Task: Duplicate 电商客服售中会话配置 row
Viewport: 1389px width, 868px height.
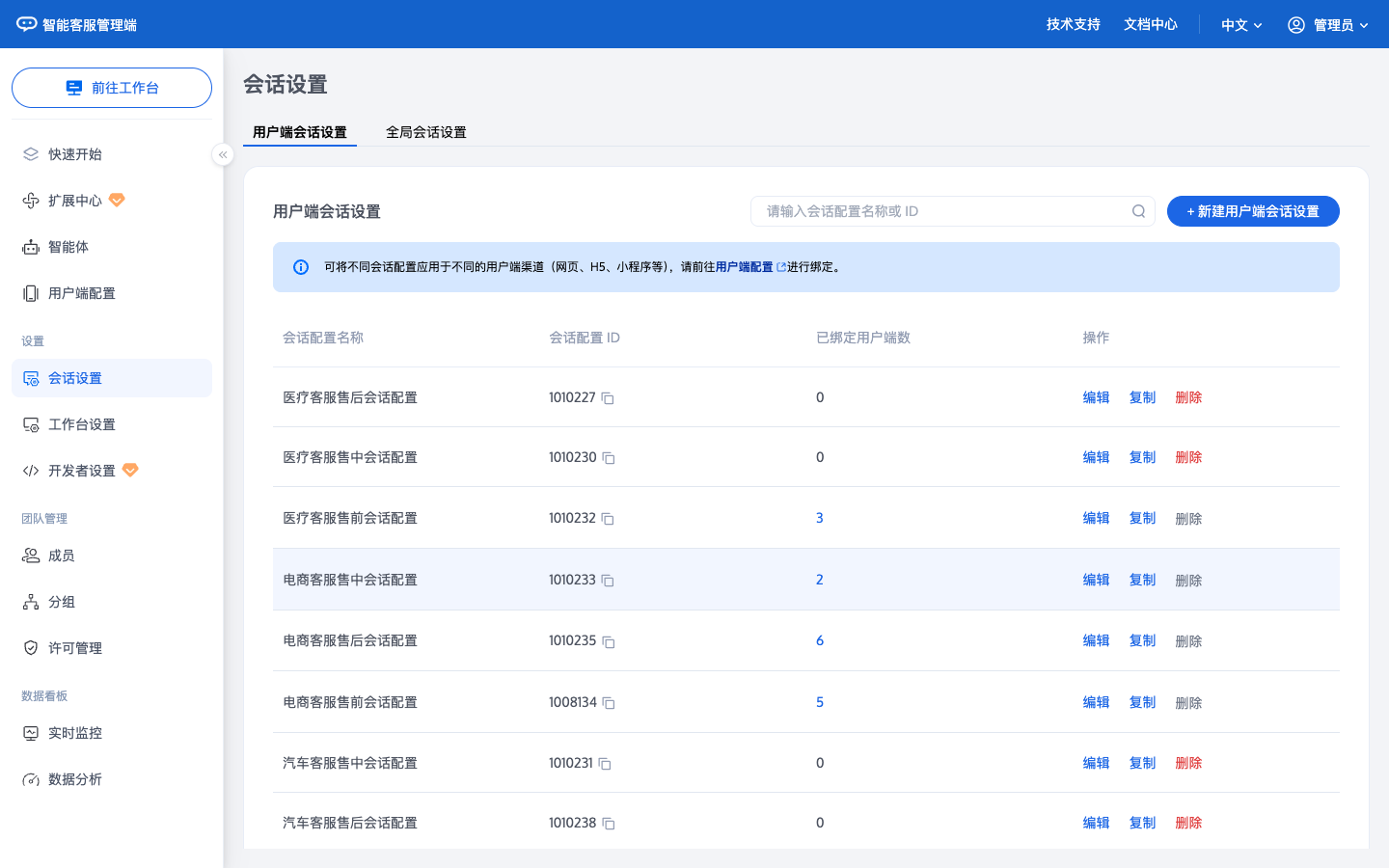Action: coord(1142,580)
